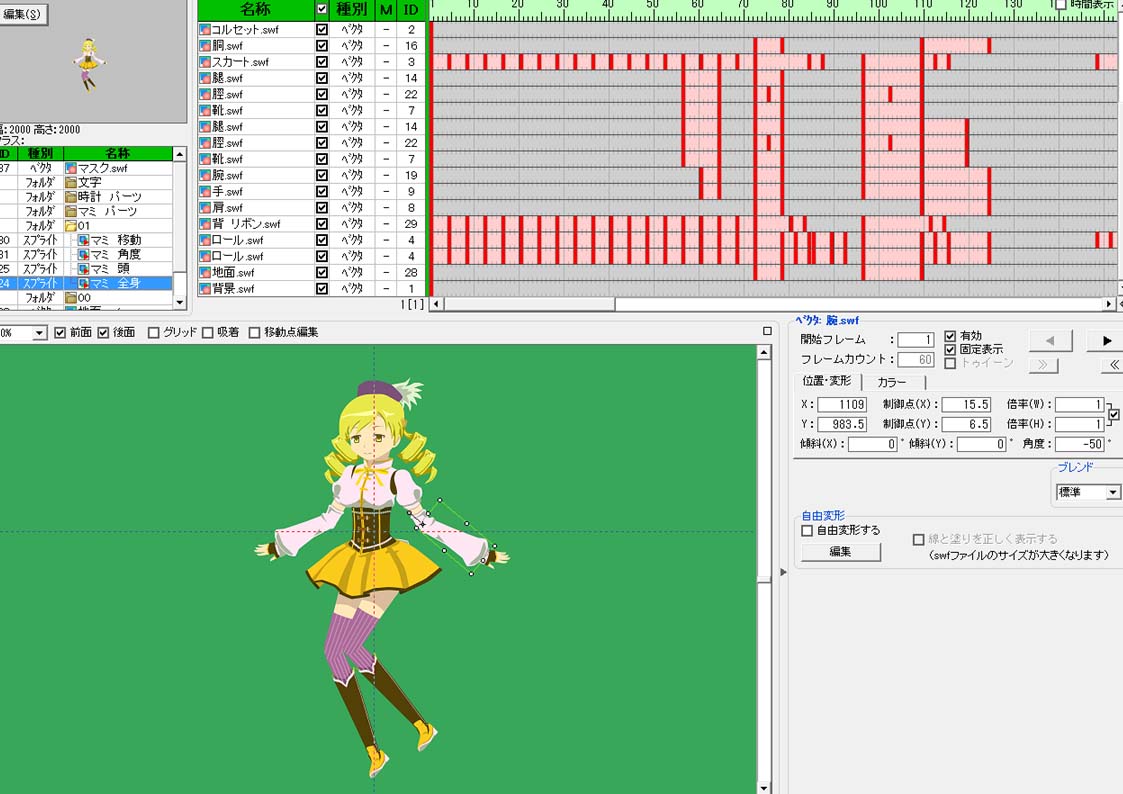Click the timeline scroll right arrow
Screen dimensions: 1123x794
click(1109, 304)
